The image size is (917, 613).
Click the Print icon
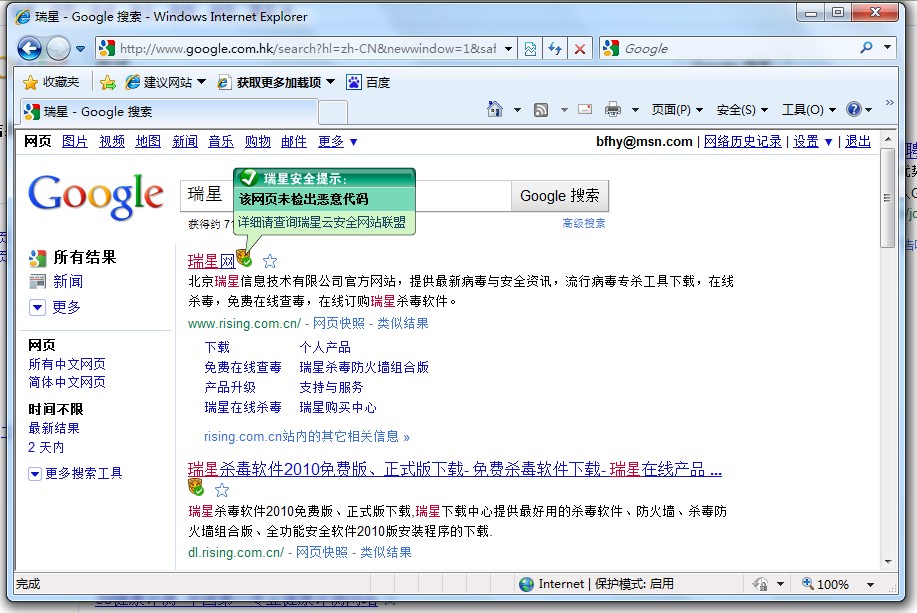[613, 109]
